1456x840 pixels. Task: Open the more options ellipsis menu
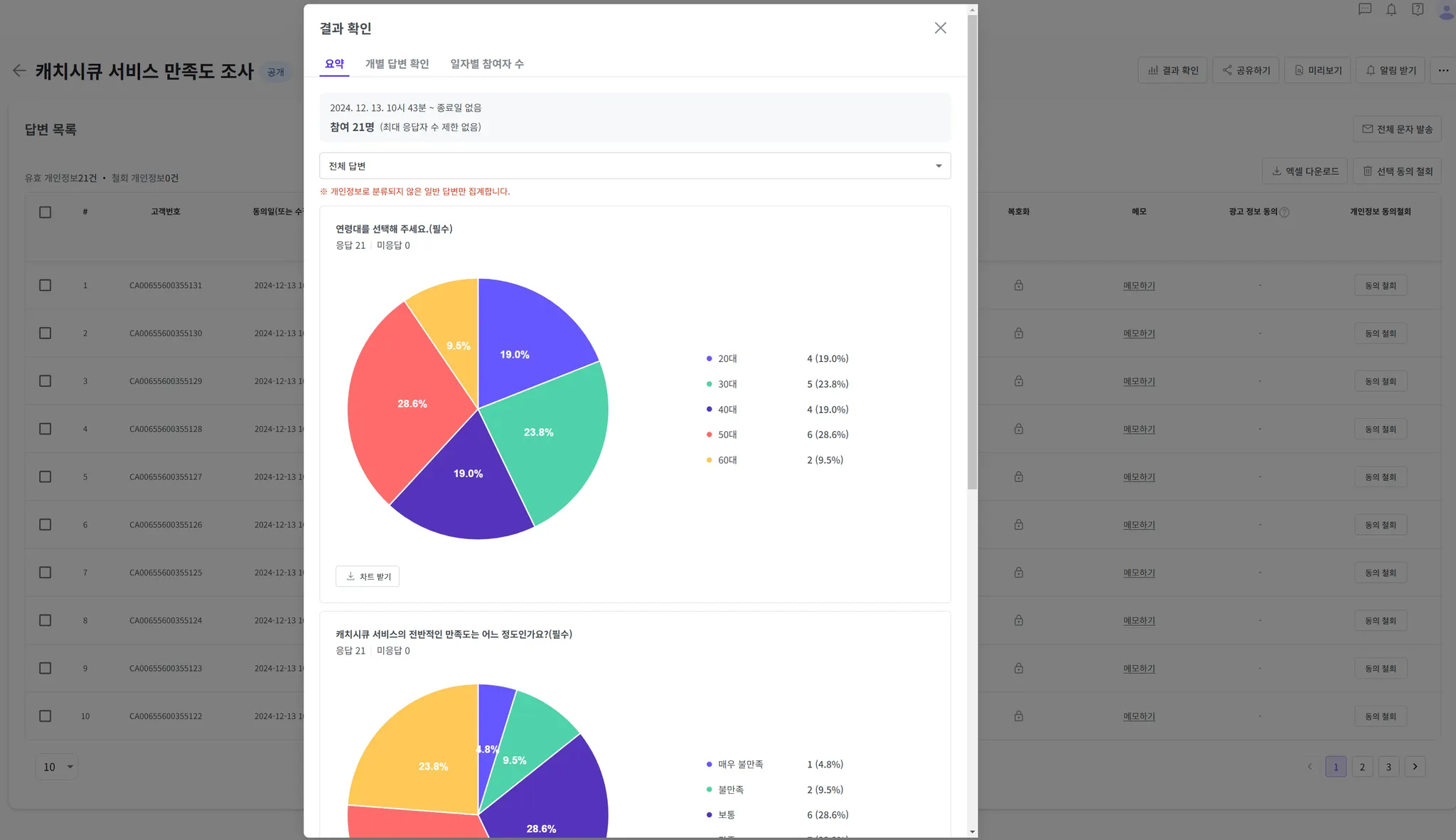coord(1443,70)
